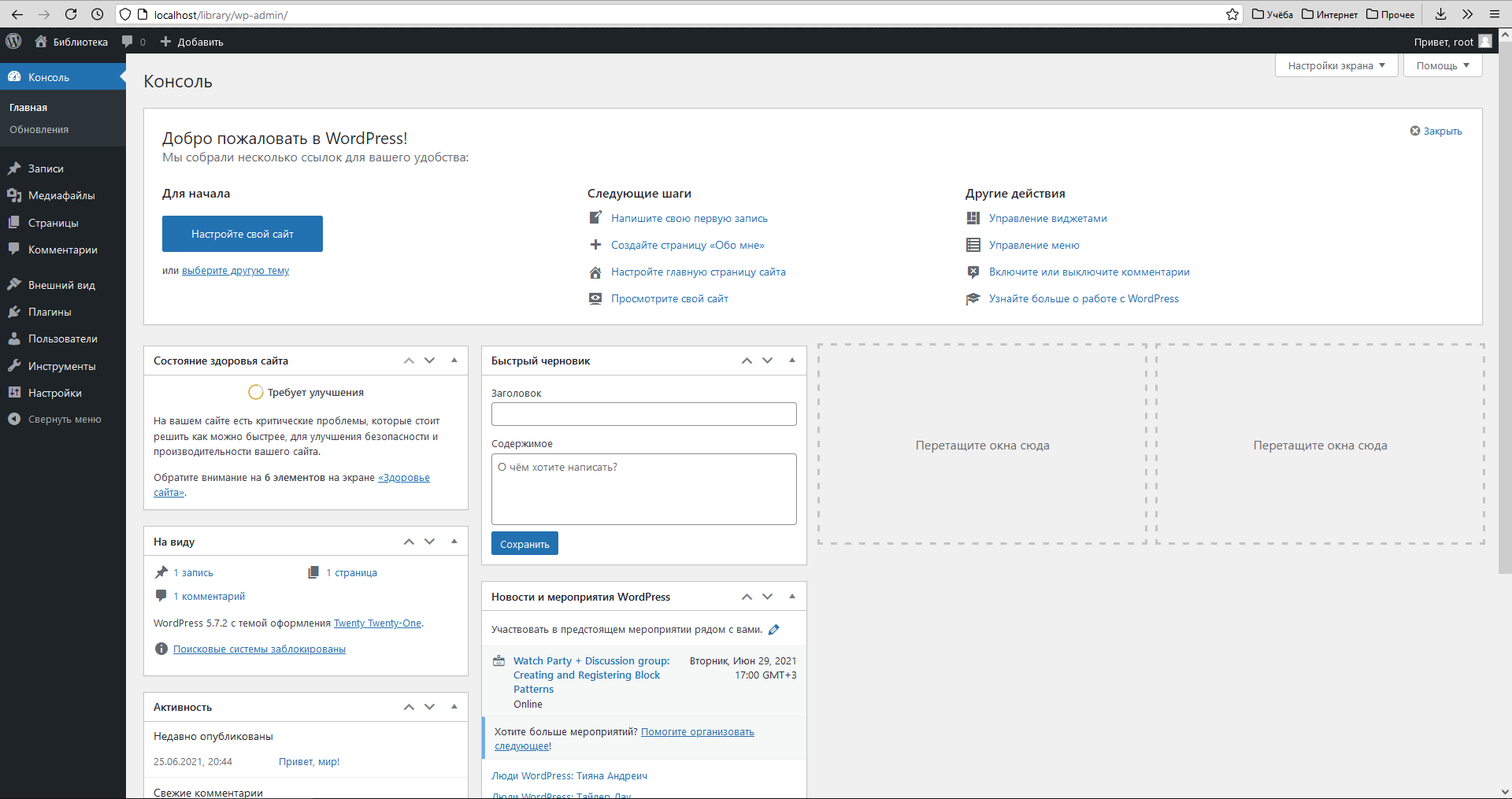Image resolution: width=1512 pixels, height=799 pixels.
Task: Click the Внешний вид brush icon
Action: click(14, 285)
